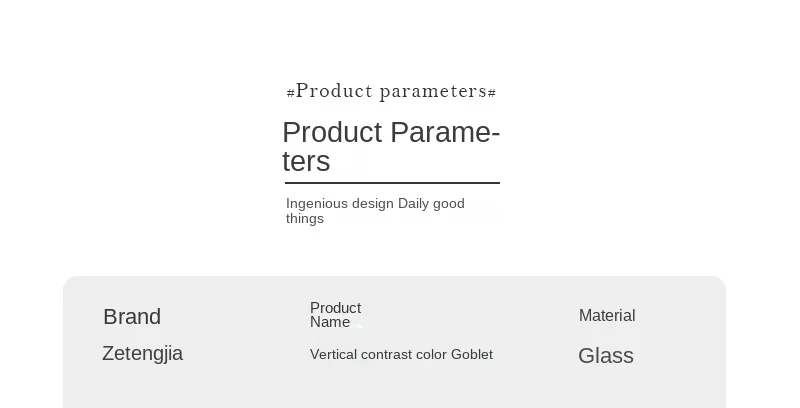800x408 pixels.
Task: Click the word "things" in the tagline
Action: pos(305,218)
